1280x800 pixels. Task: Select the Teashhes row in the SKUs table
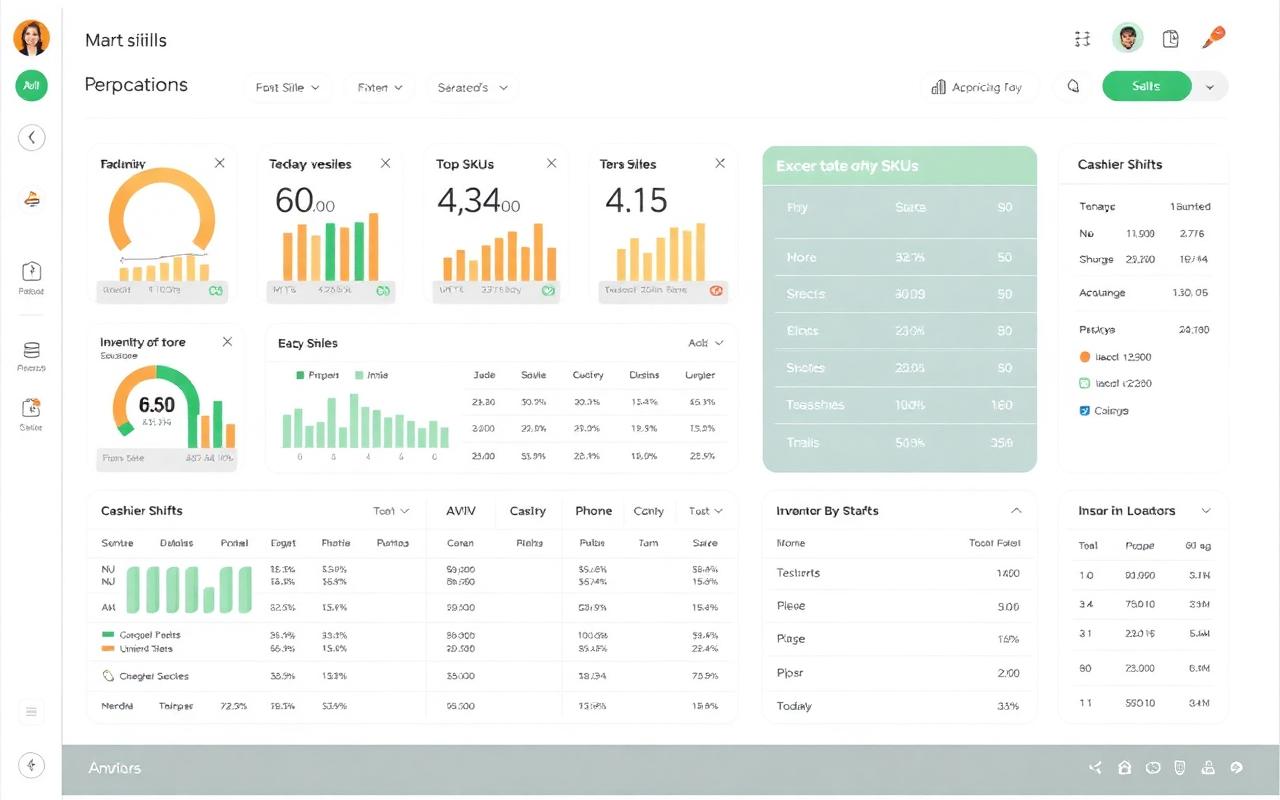(x=899, y=405)
